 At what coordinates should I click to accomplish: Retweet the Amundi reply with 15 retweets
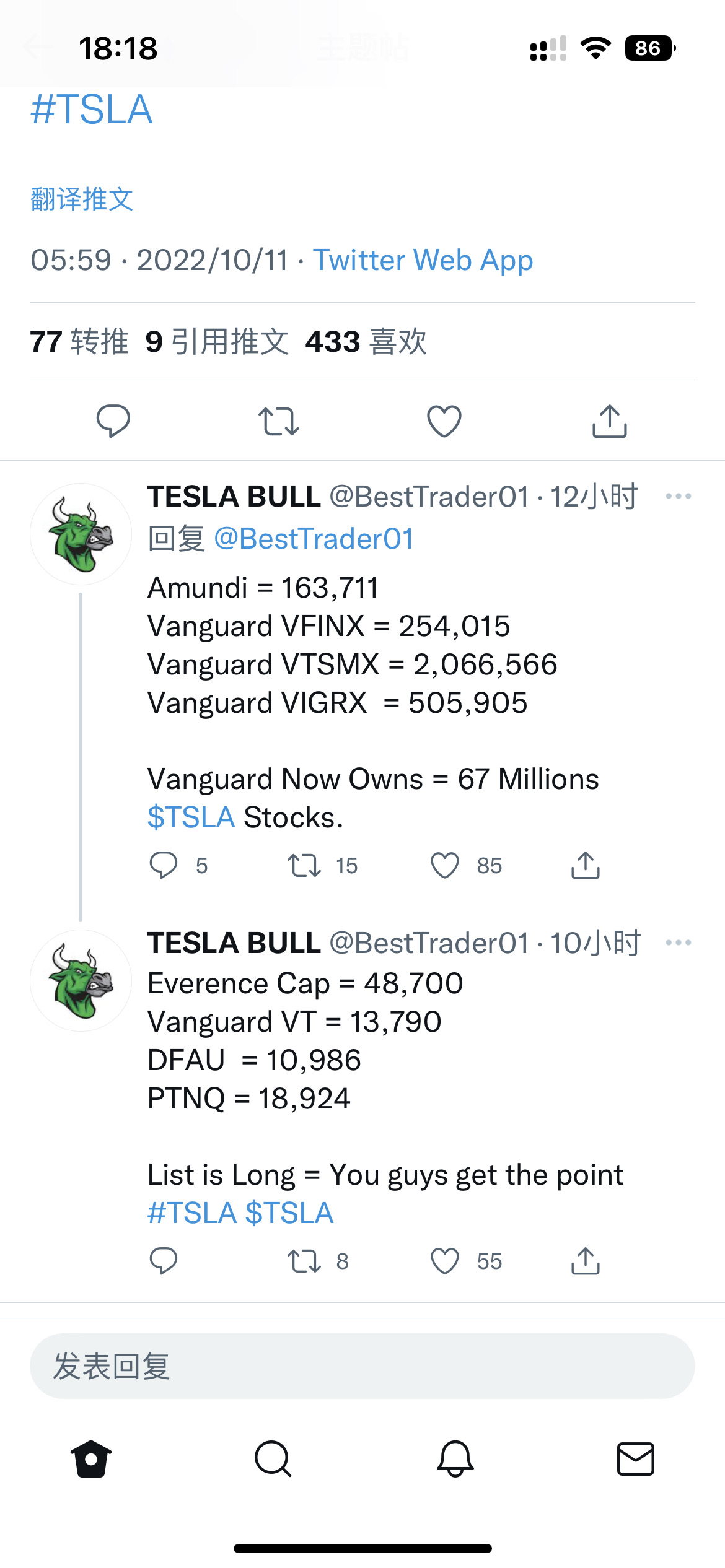[304, 865]
